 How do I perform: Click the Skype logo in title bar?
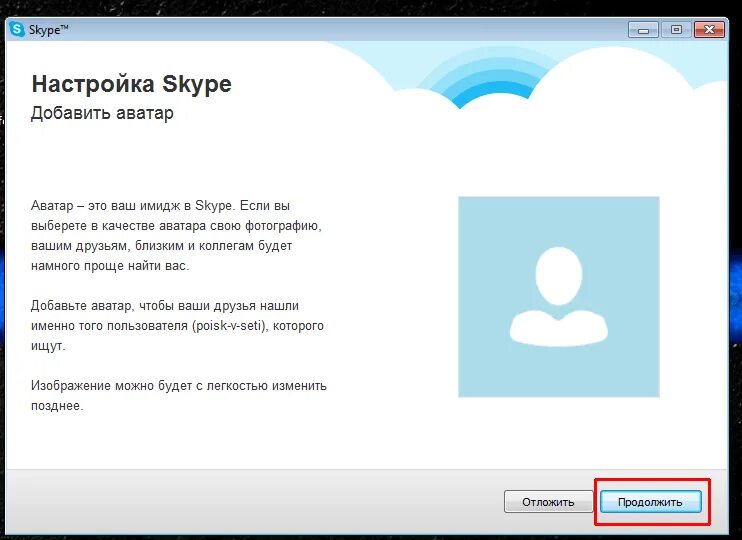17,30
